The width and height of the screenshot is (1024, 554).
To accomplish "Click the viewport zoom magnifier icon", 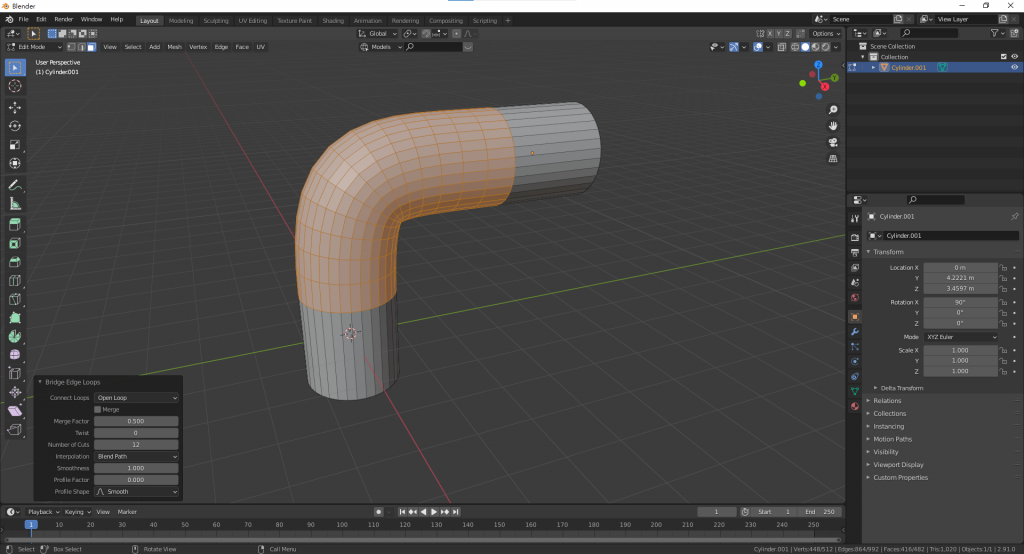I will (833, 110).
